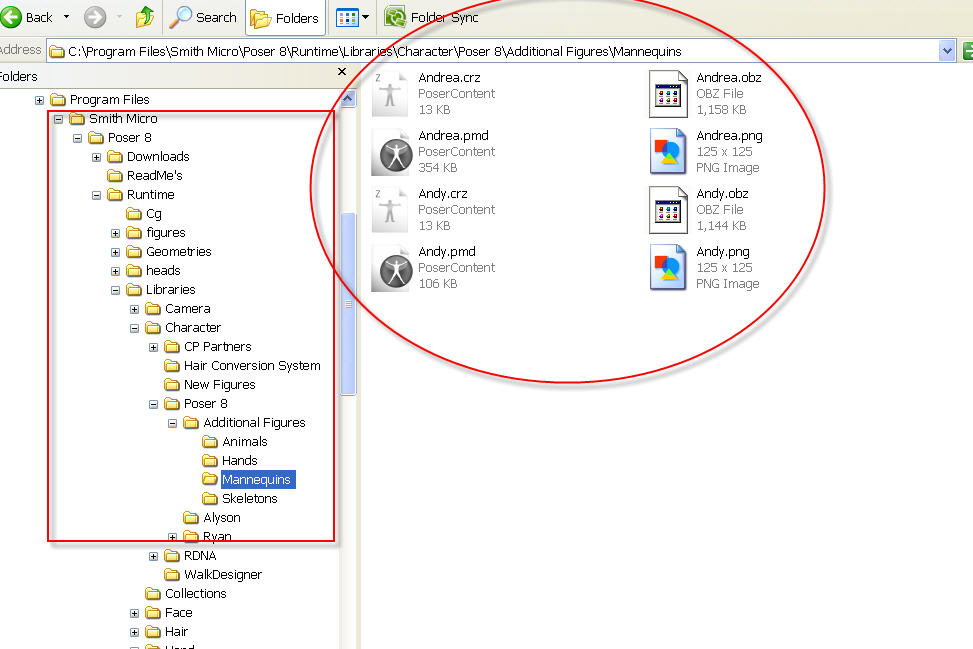The height and width of the screenshot is (649, 973).
Task: Click the Andrea.png file name
Action: [x=729, y=135]
